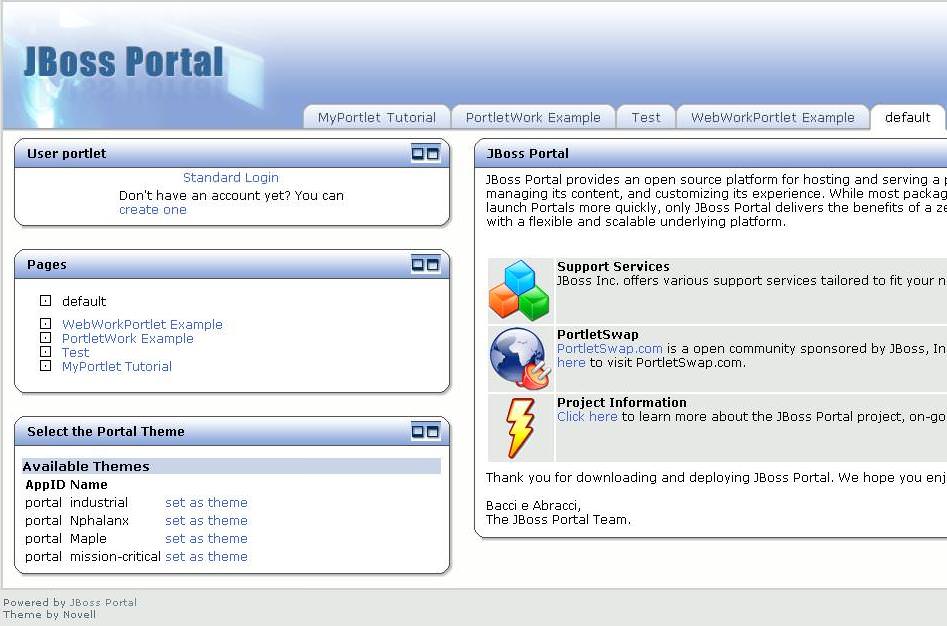The image size is (947, 626).
Task: Open the Standard Login link
Action: coord(231,177)
